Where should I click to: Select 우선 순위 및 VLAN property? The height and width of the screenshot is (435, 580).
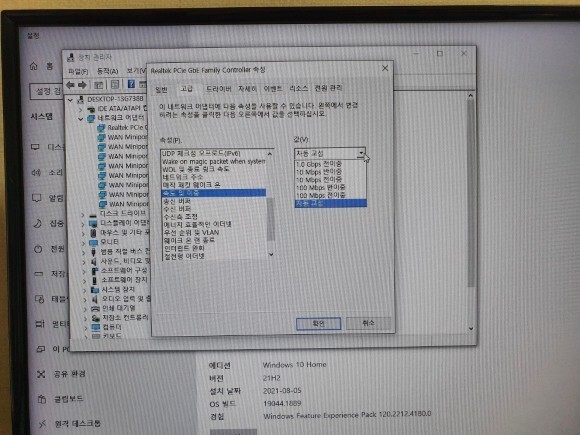pos(215,233)
